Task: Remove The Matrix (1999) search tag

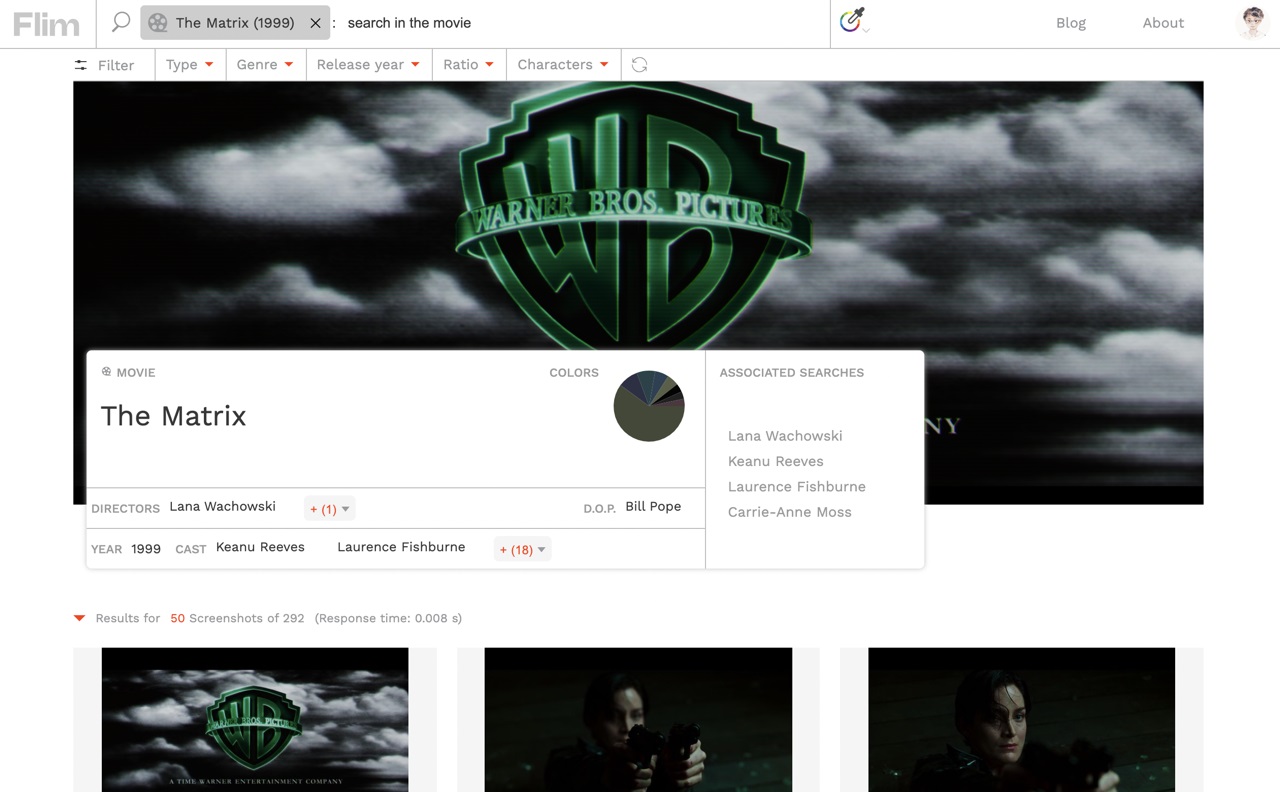Action: pyautogui.click(x=315, y=23)
